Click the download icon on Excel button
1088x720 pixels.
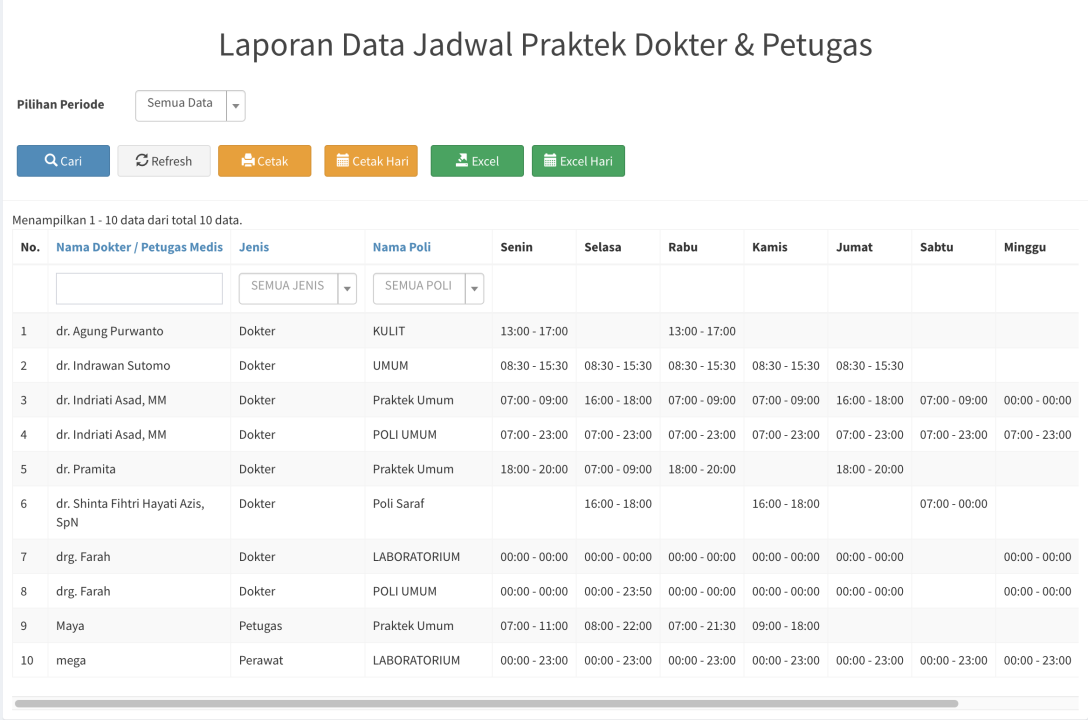[x=462, y=161]
